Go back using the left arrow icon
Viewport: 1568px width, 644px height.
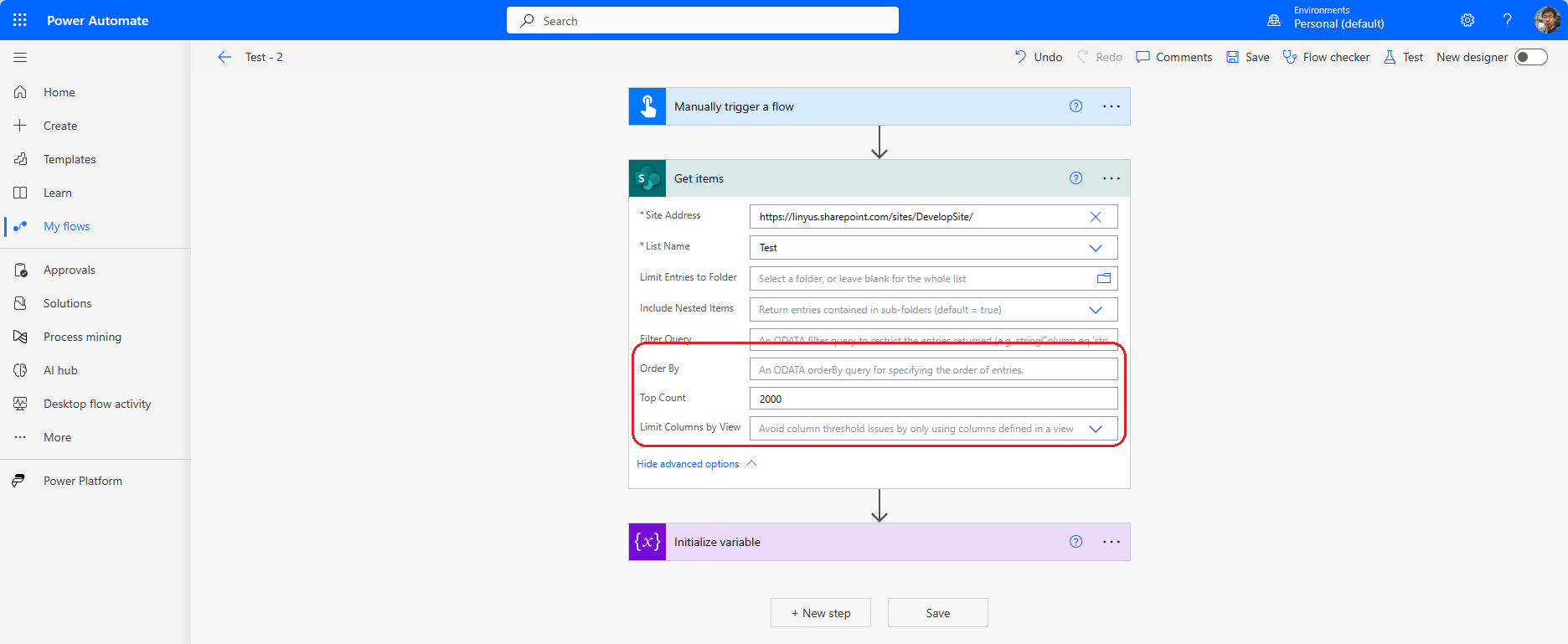pos(224,57)
